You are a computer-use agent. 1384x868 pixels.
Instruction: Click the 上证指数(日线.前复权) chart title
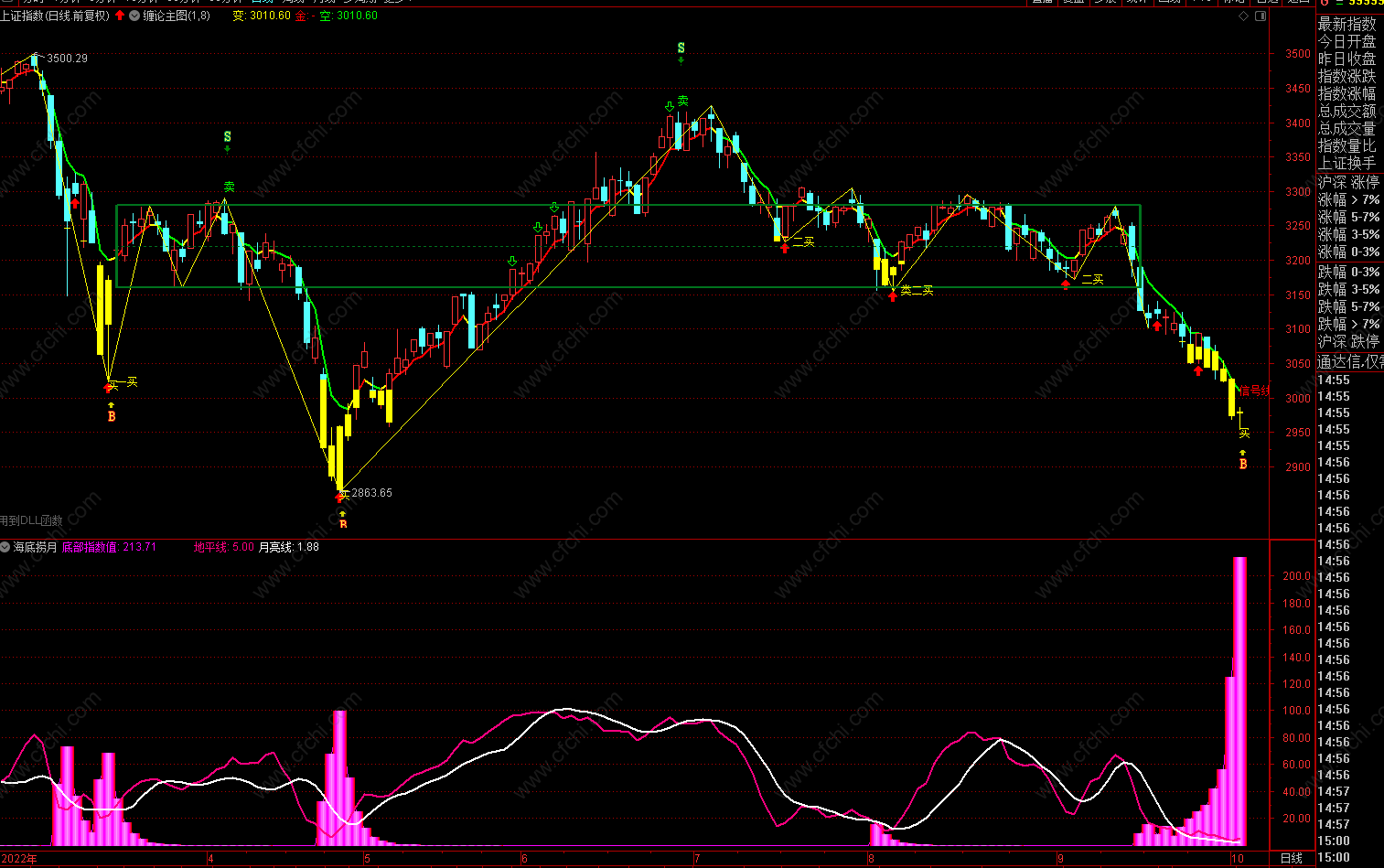(x=55, y=16)
